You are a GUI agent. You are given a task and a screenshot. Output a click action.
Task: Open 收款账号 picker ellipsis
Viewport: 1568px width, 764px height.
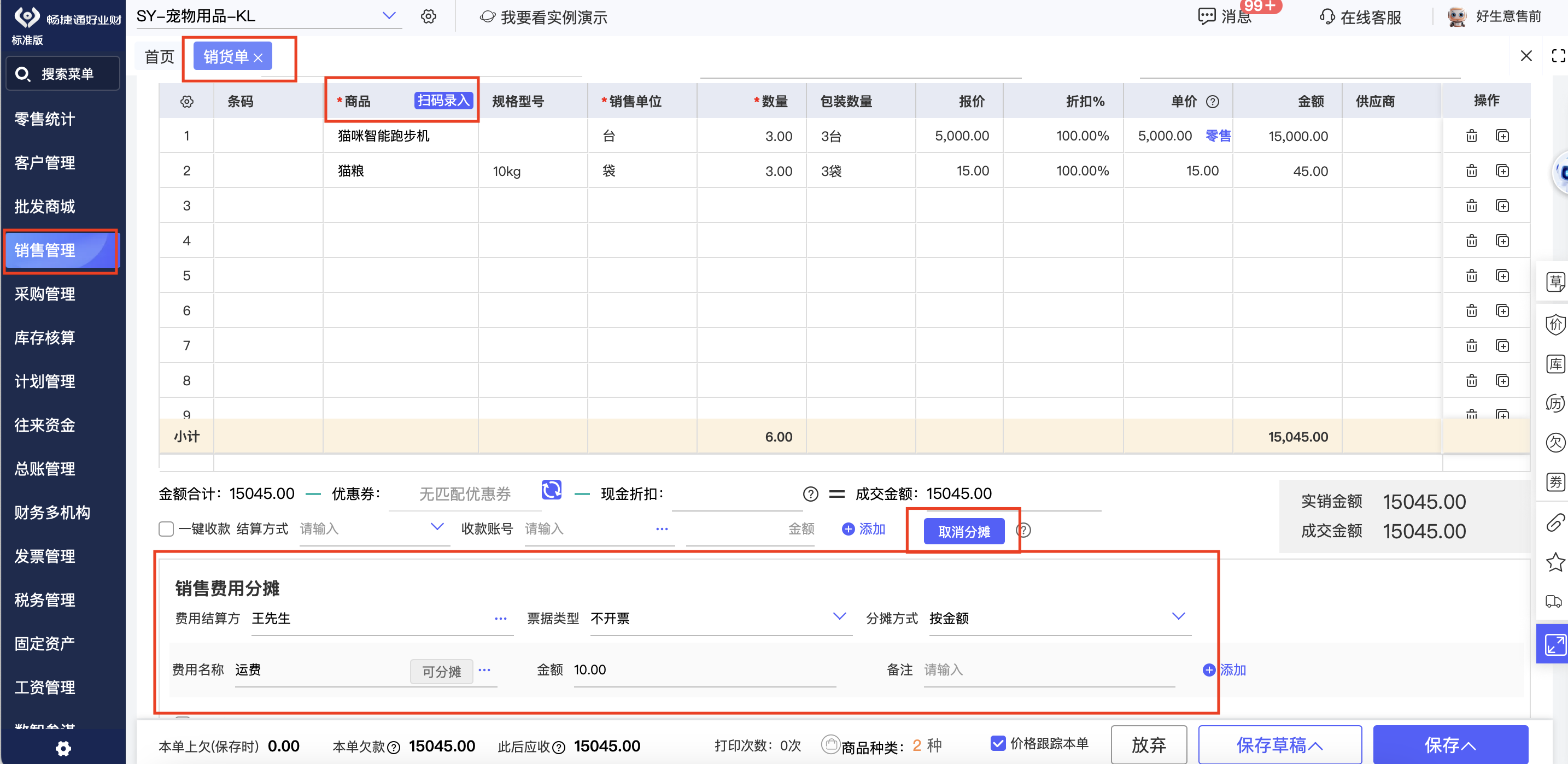click(x=662, y=529)
